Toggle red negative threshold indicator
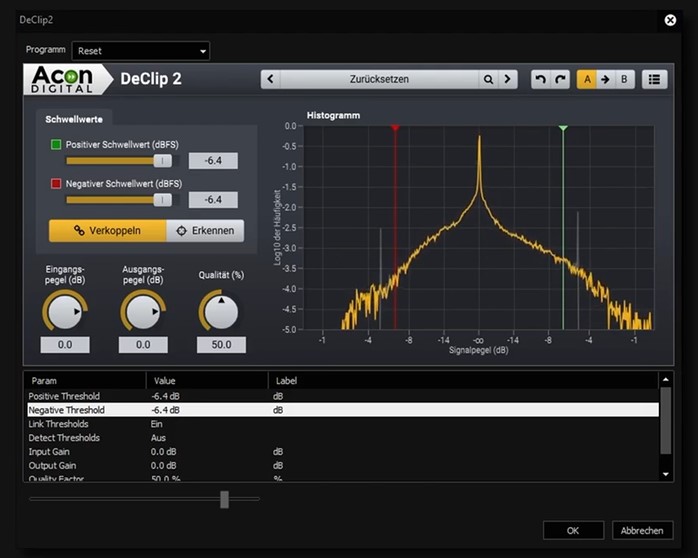This screenshot has height=558, width=698. point(56,183)
